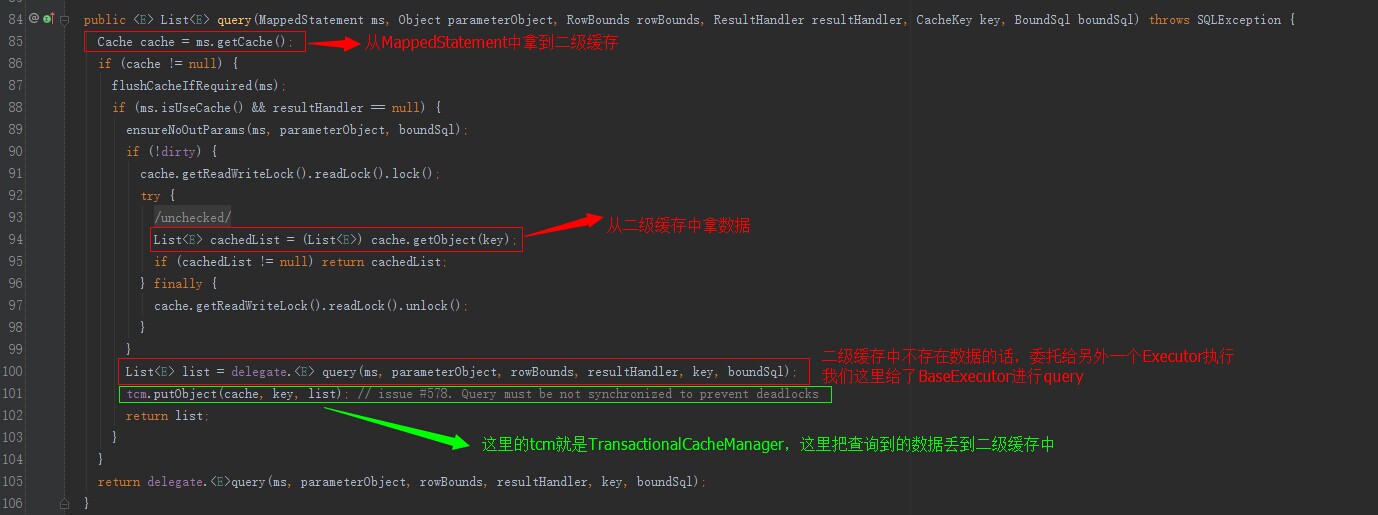Click the fold end marker at line 106
The image size is (1378, 515).
64,504
